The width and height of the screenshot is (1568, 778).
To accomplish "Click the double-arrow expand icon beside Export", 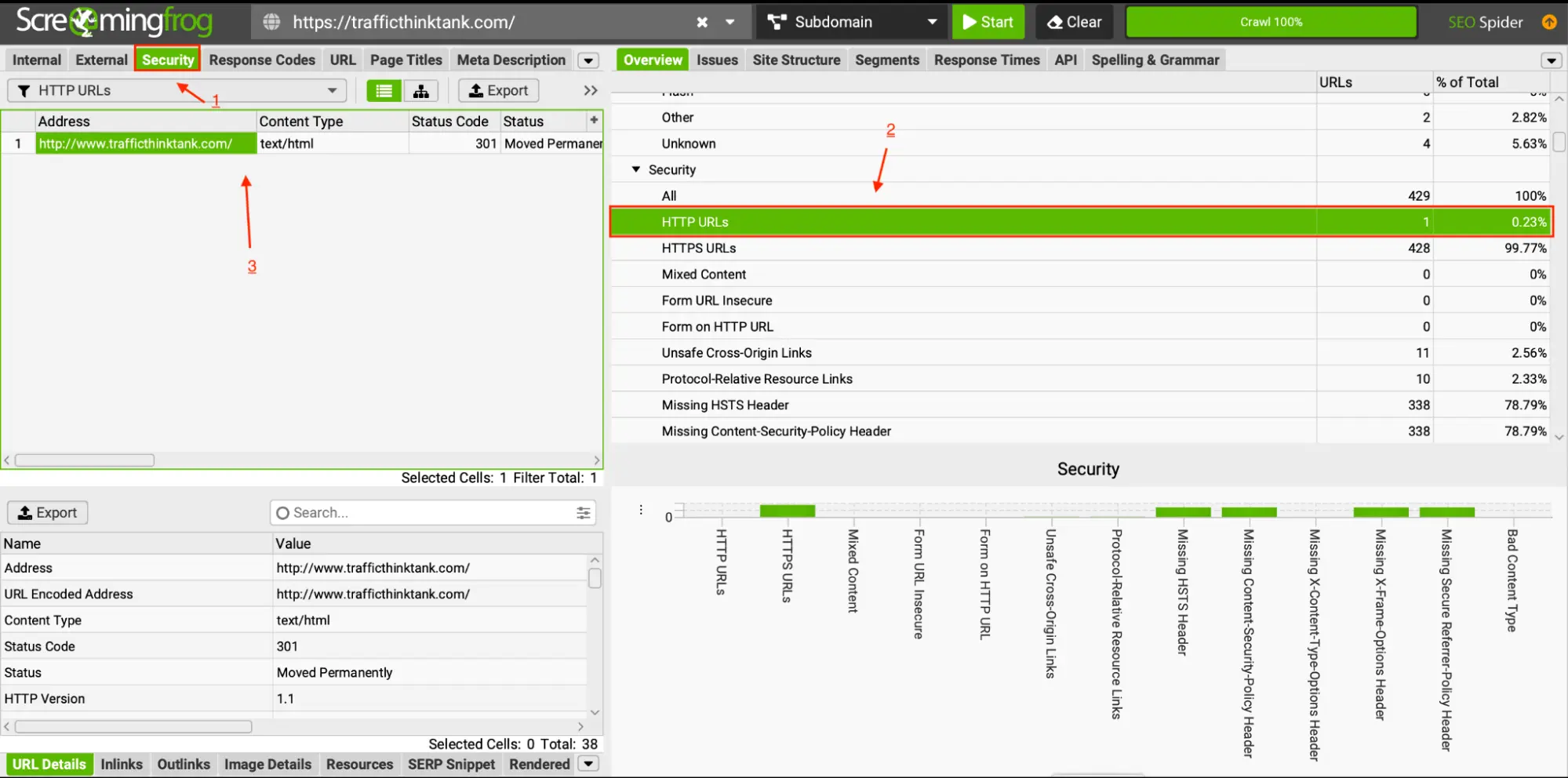I will (x=591, y=91).
